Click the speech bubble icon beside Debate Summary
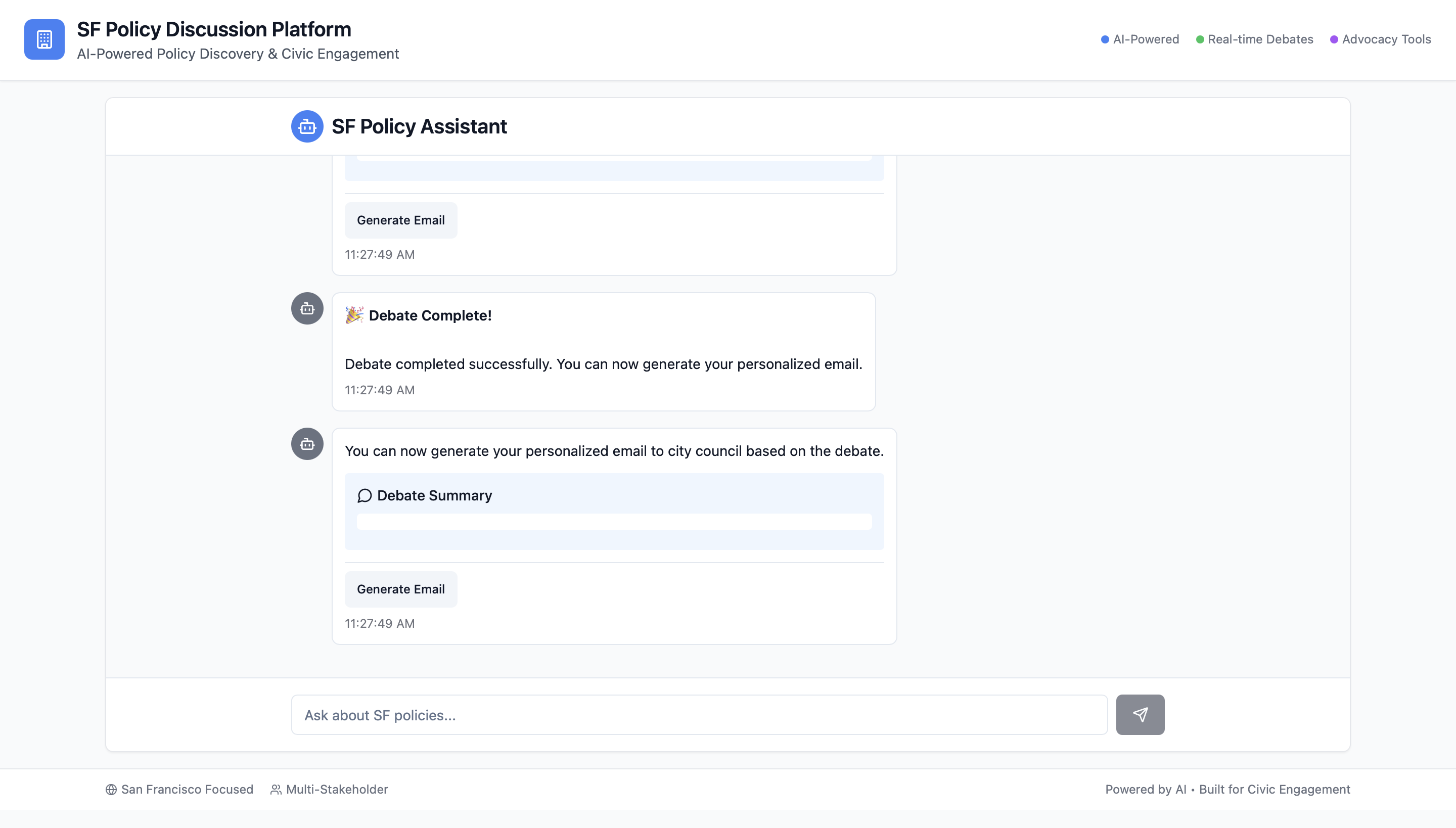Screen dimensions: 1456x828 (365, 496)
